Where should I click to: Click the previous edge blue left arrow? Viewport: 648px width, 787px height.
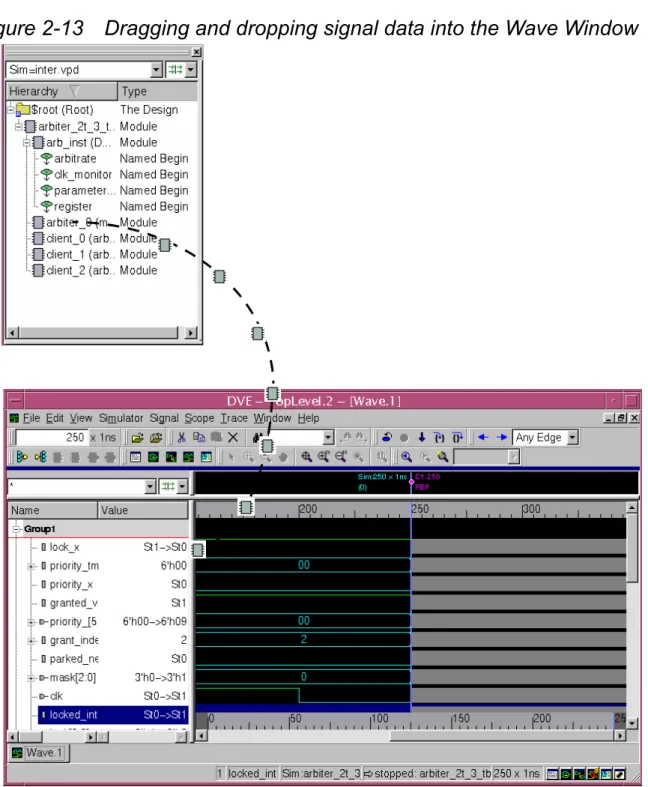tap(483, 437)
